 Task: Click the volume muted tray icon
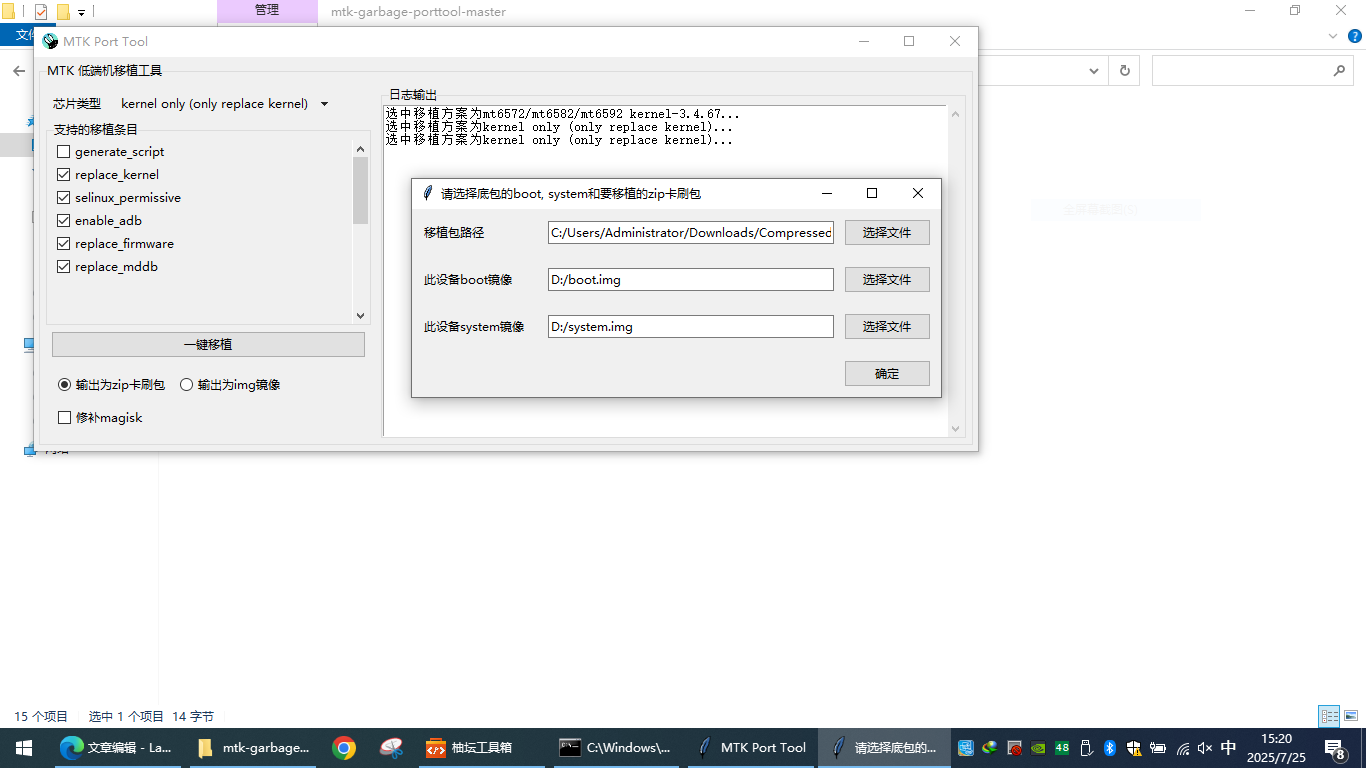[x=1205, y=748]
